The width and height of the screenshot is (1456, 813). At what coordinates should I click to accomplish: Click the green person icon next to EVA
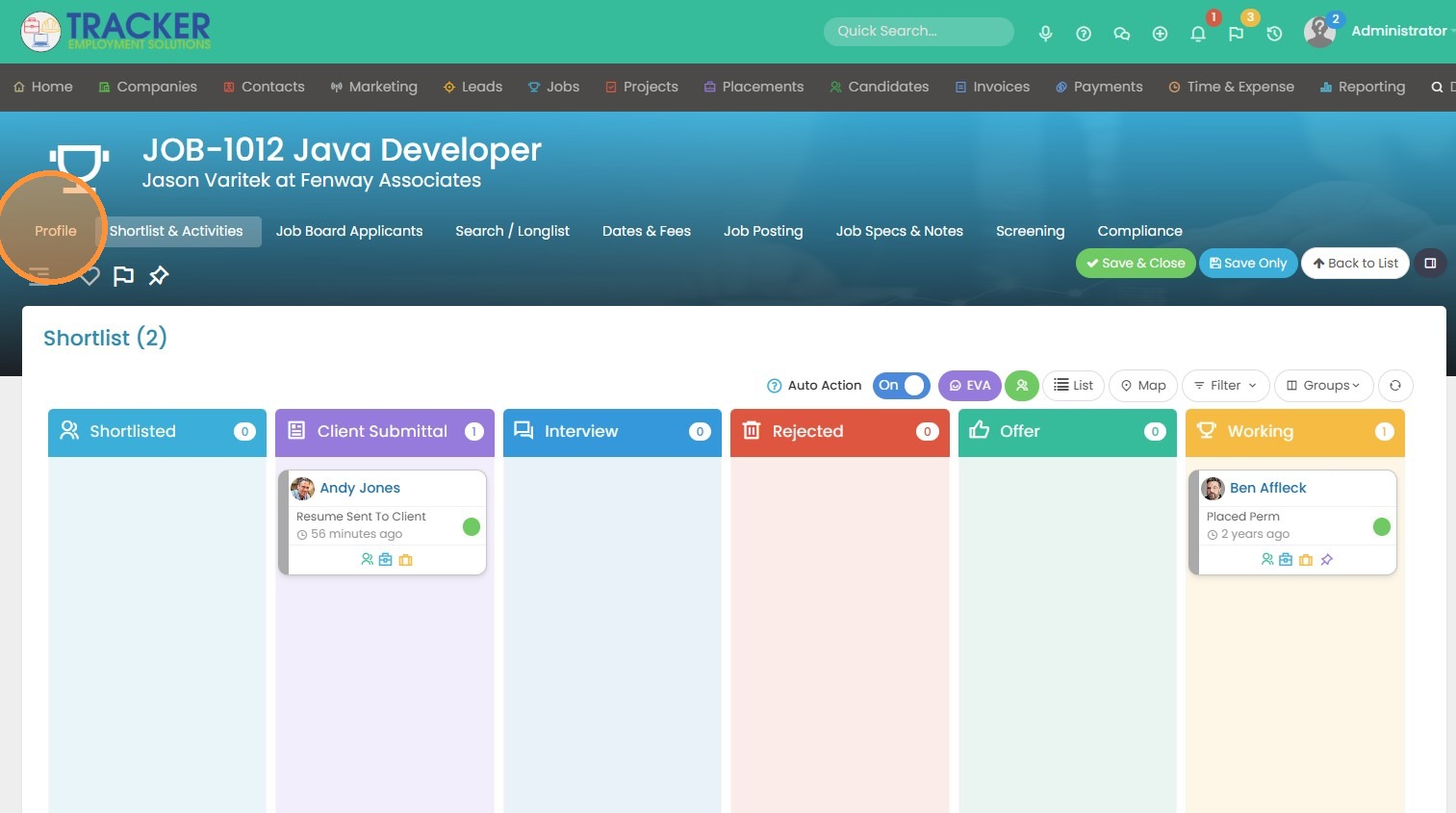1022,385
